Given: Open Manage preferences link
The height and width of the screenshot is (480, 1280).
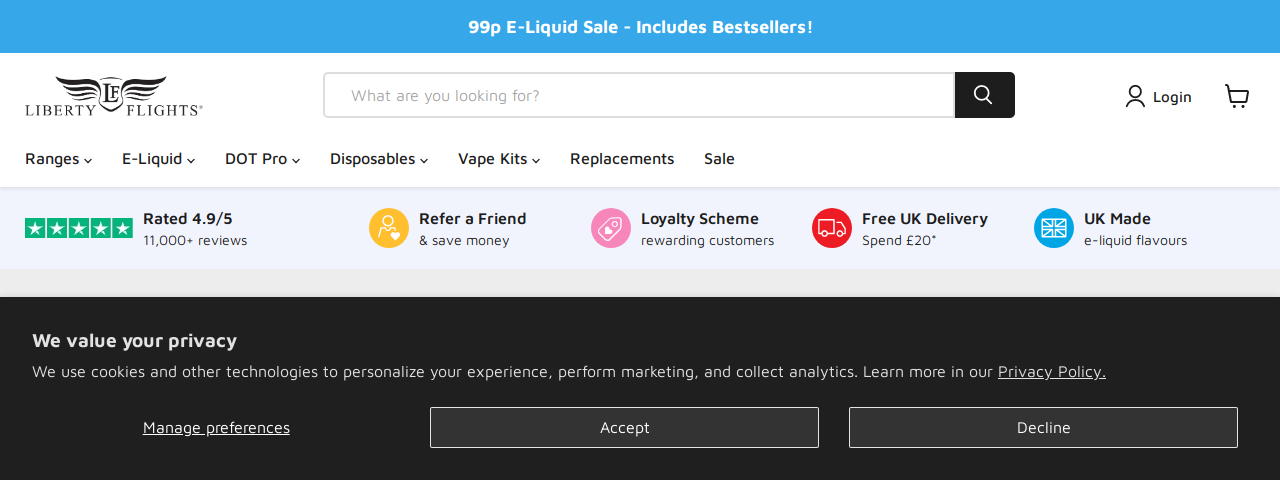Looking at the screenshot, I should (x=216, y=428).
